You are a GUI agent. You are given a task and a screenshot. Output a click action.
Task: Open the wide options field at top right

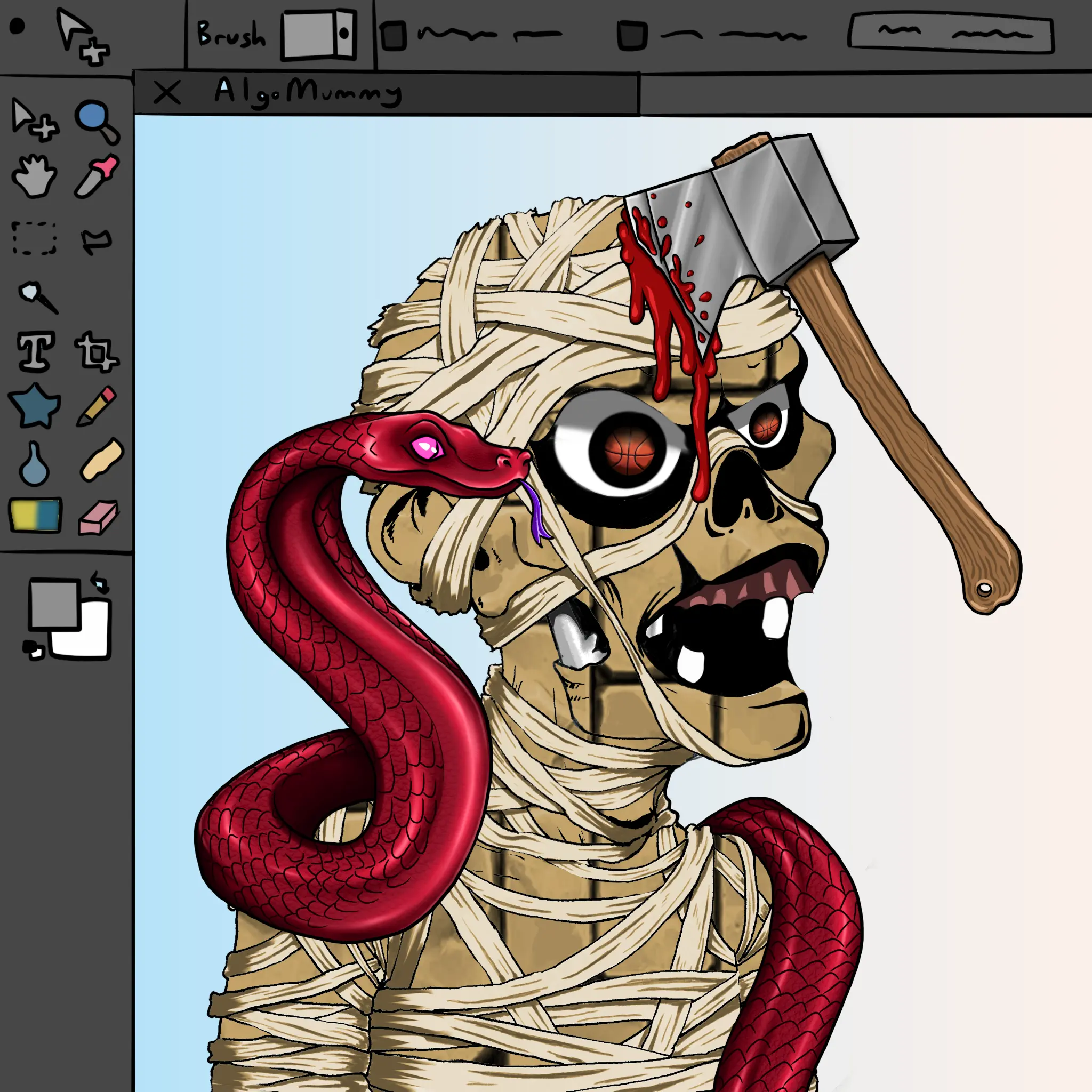click(951, 35)
